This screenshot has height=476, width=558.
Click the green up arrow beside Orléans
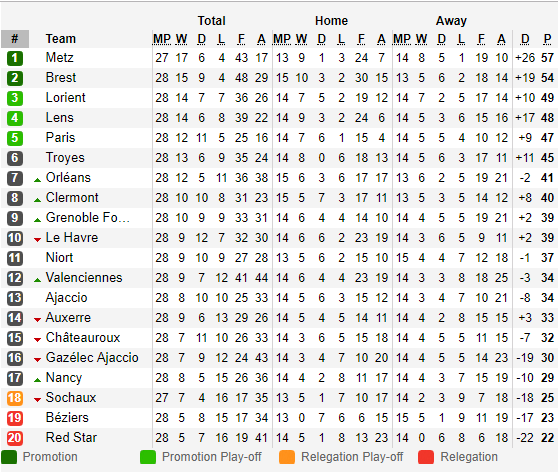click(x=37, y=180)
